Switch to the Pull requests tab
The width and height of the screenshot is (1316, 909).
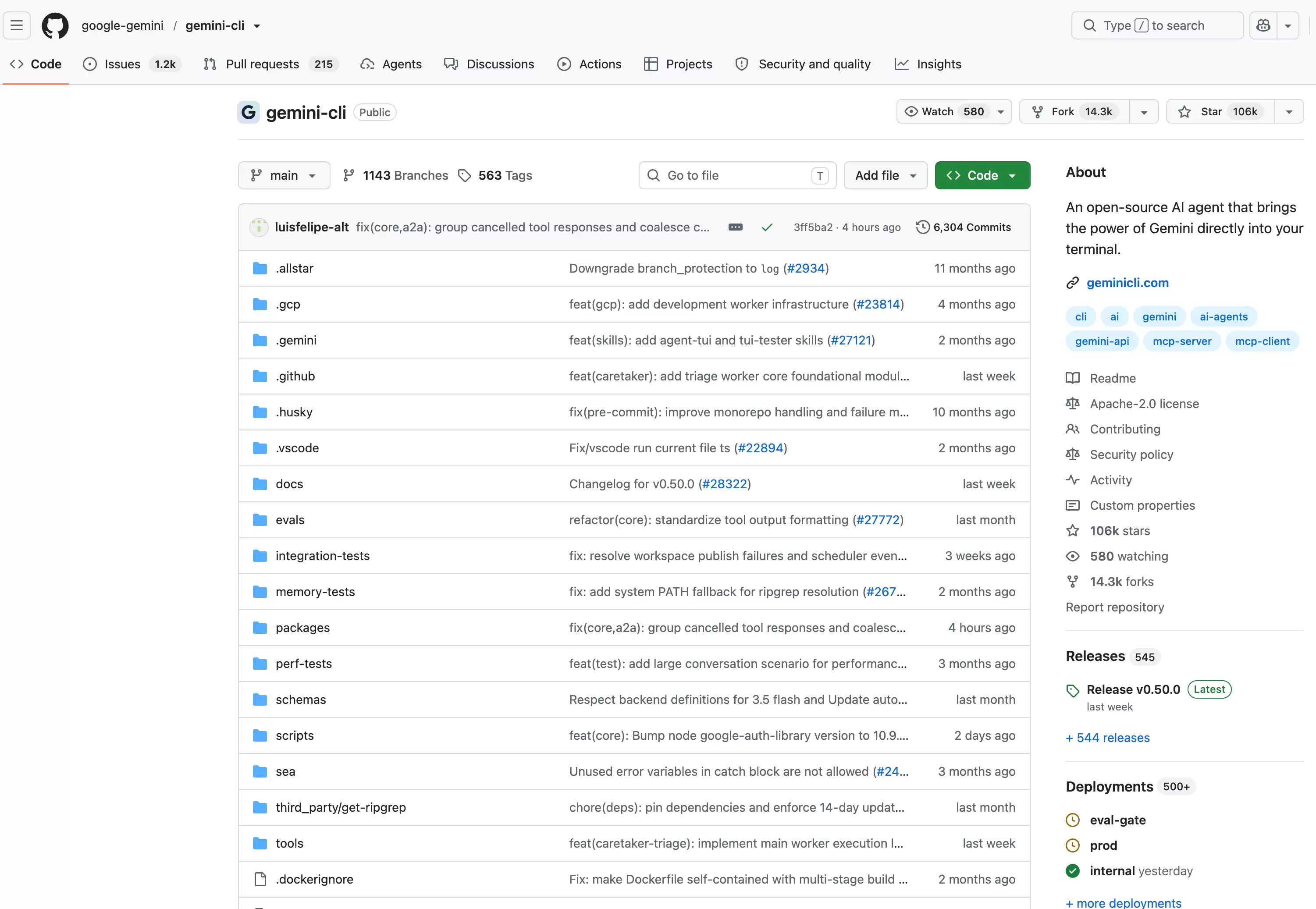click(271, 64)
